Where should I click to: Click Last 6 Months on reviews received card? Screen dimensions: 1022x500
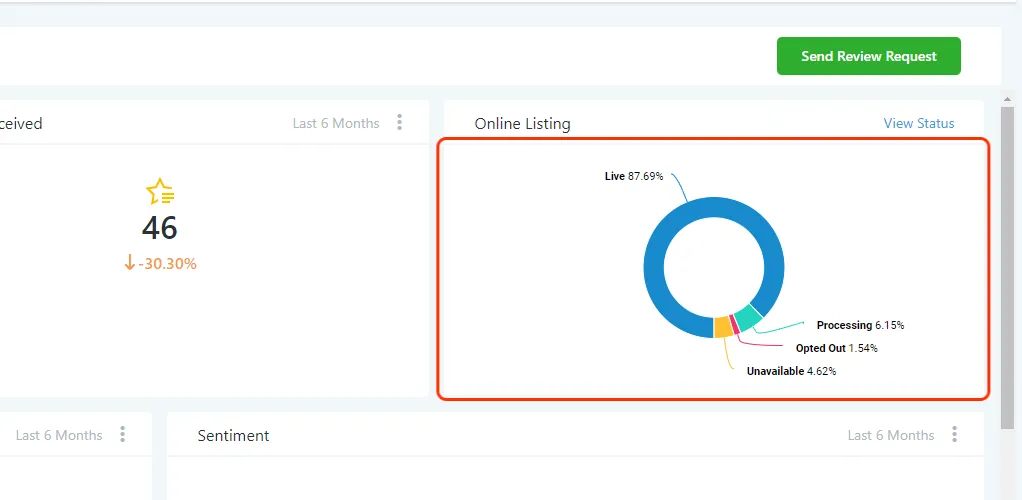[x=336, y=123]
